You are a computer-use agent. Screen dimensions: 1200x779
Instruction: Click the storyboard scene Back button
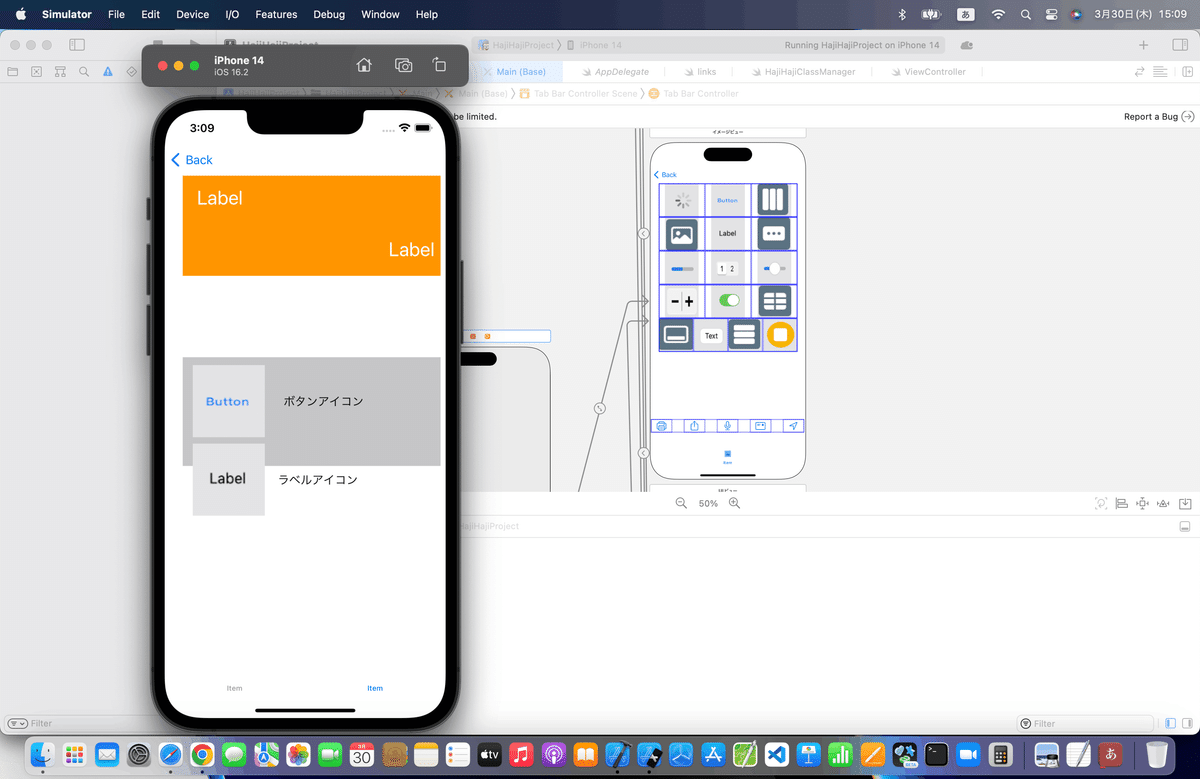[x=665, y=175]
